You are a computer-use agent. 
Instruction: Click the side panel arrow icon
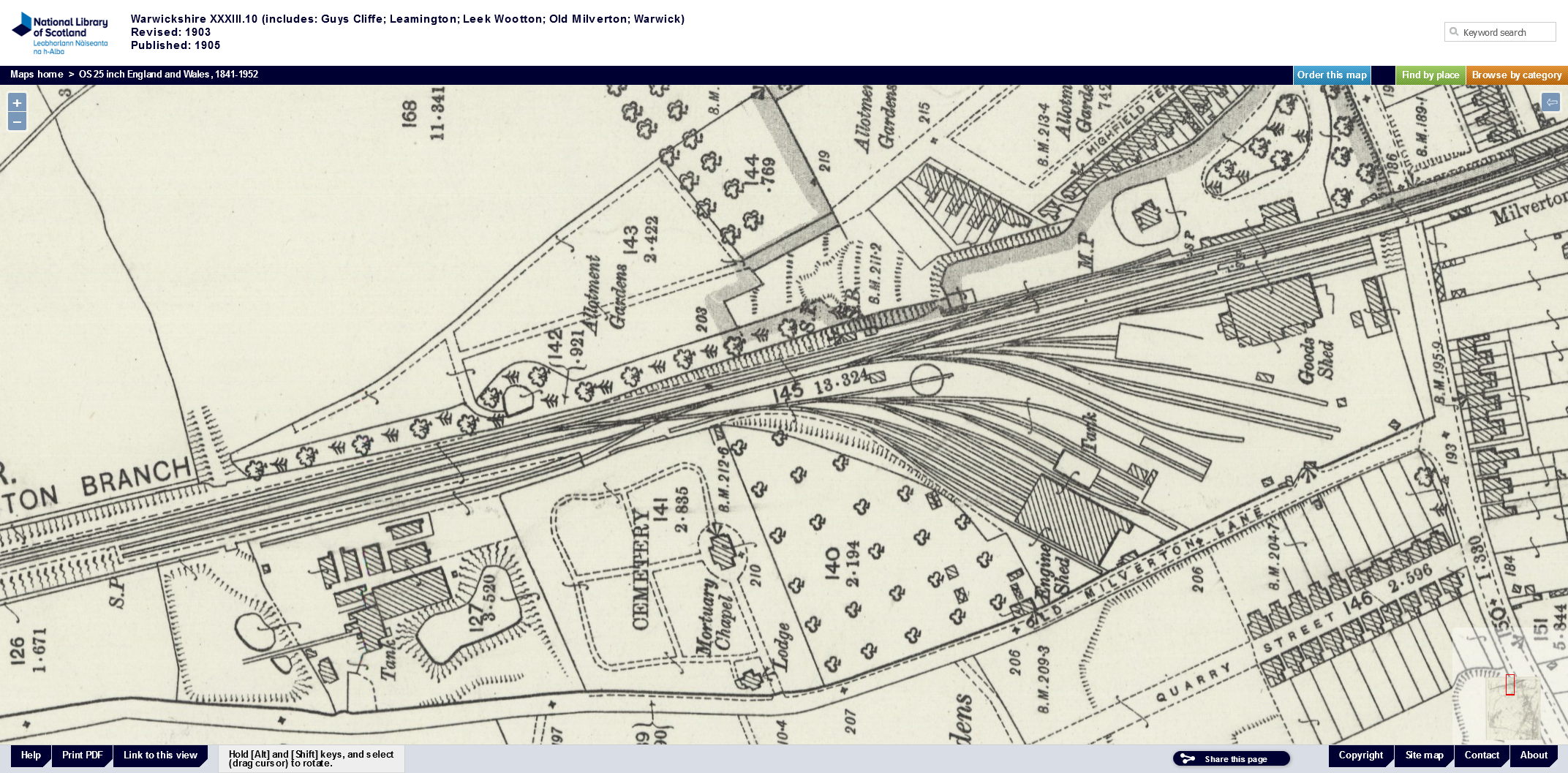click(1550, 102)
